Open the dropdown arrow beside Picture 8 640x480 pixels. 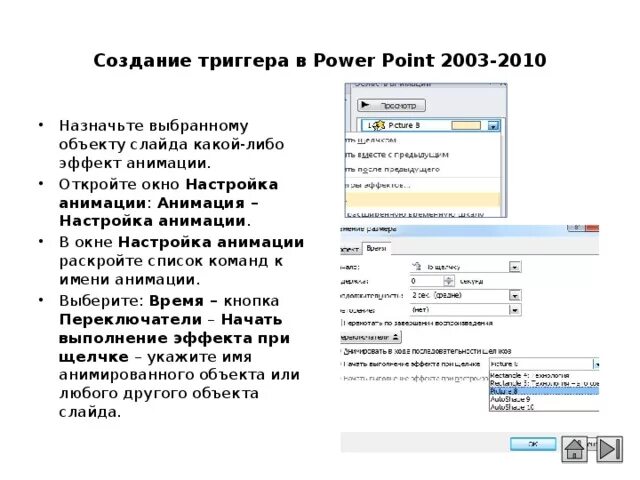(x=493, y=126)
